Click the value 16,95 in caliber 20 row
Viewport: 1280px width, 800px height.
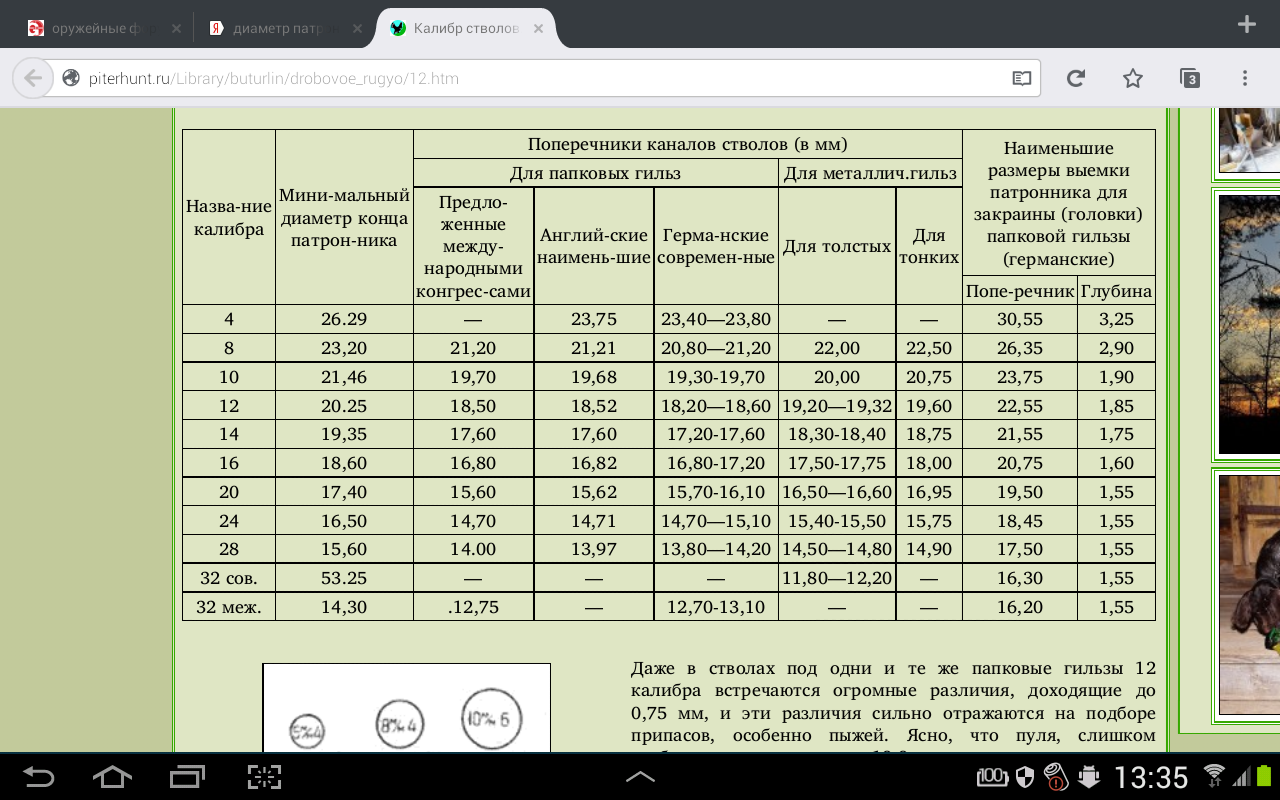[929, 492]
